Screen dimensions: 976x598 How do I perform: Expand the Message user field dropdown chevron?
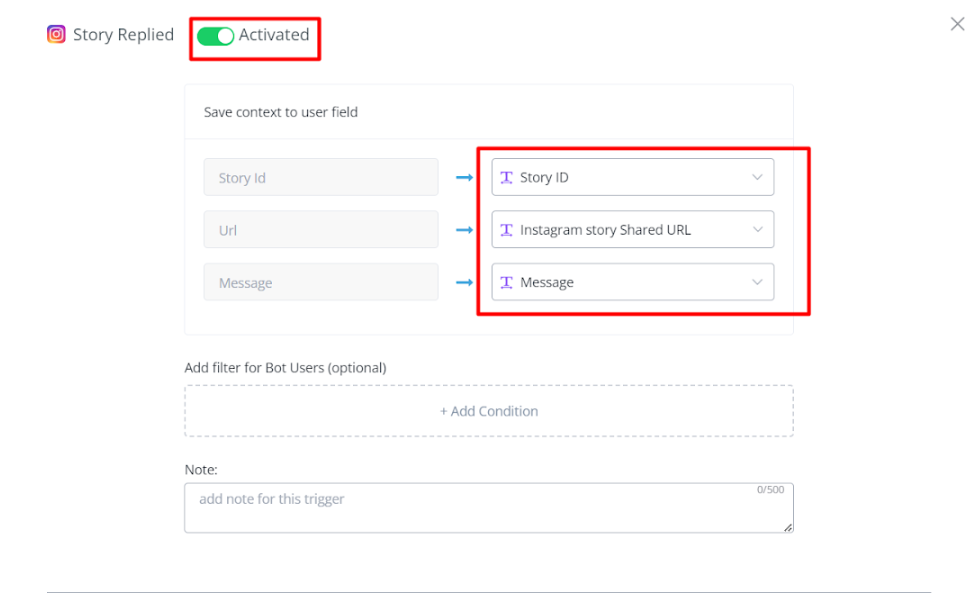pos(757,283)
